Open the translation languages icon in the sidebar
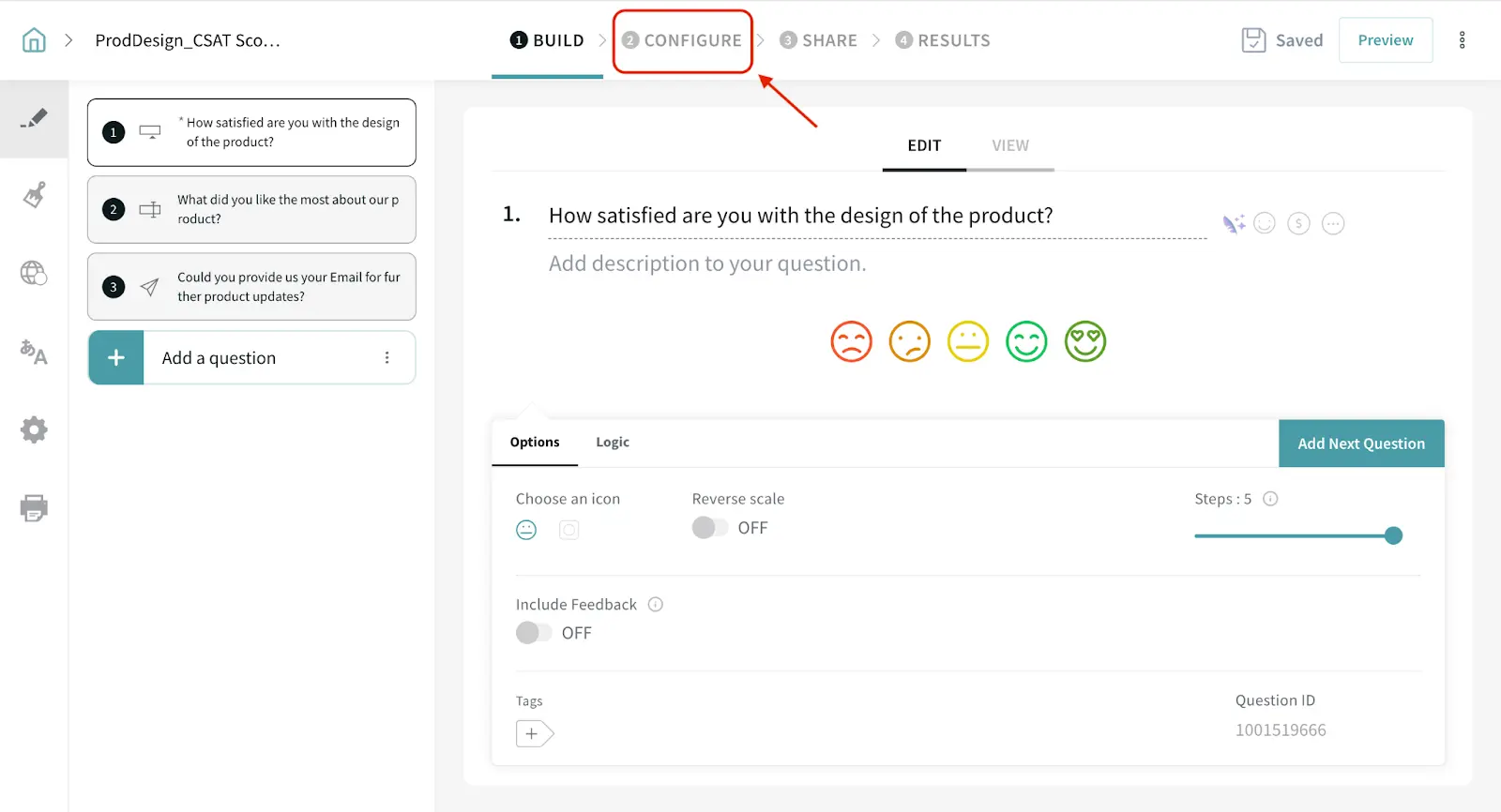 point(34,352)
